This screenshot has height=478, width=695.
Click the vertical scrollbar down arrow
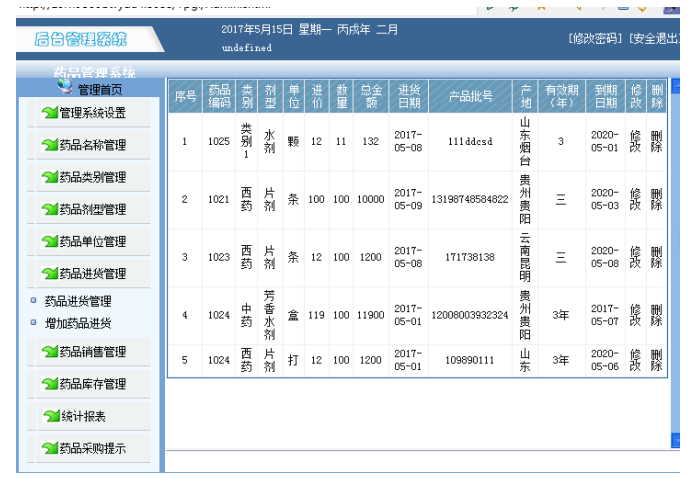(x=675, y=440)
